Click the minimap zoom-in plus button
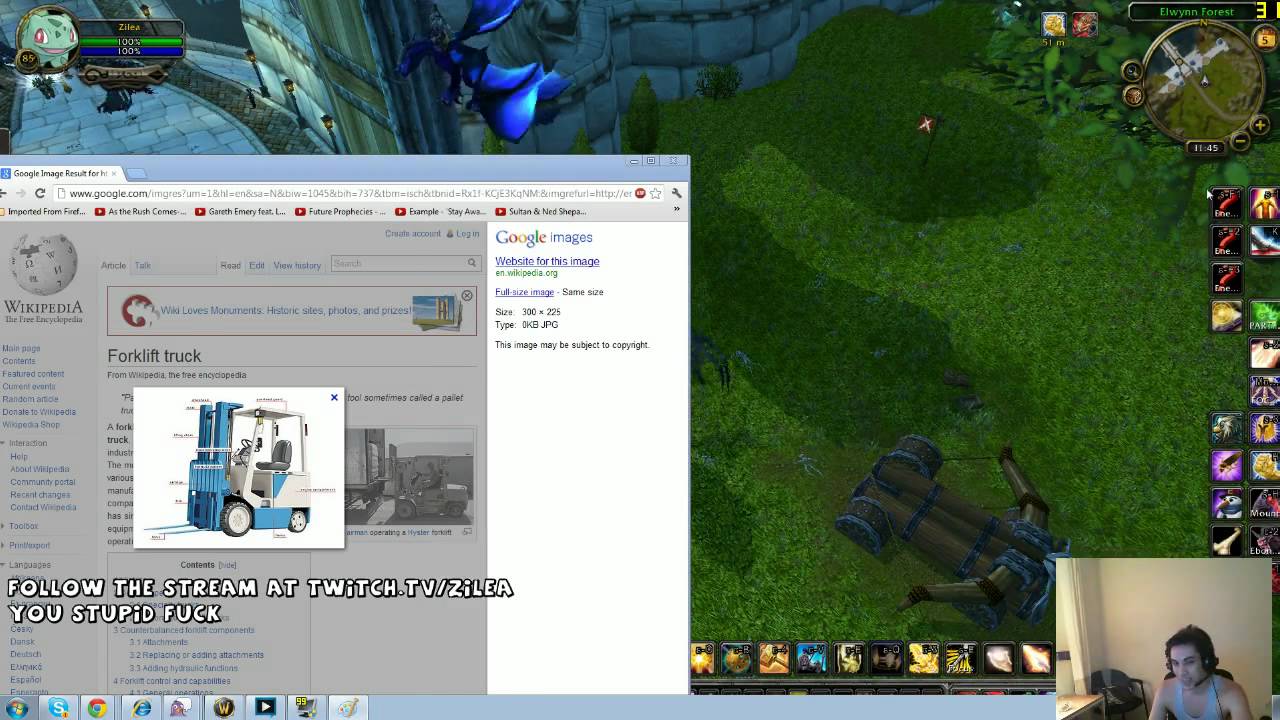The width and height of the screenshot is (1280, 720). tap(1262, 125)
